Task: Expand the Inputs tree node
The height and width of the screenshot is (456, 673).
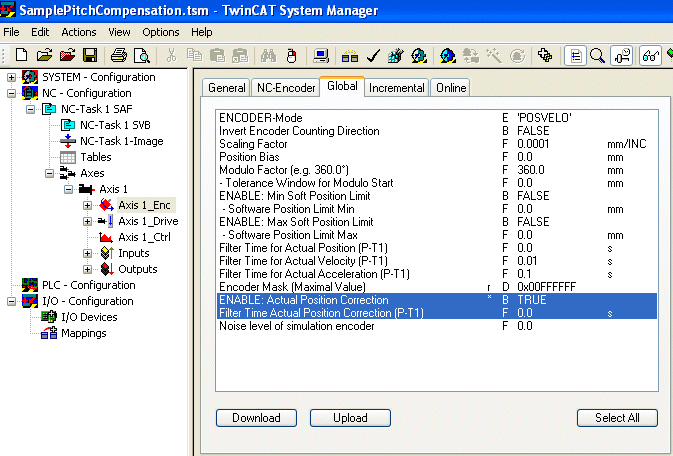Action: (87, 253)
